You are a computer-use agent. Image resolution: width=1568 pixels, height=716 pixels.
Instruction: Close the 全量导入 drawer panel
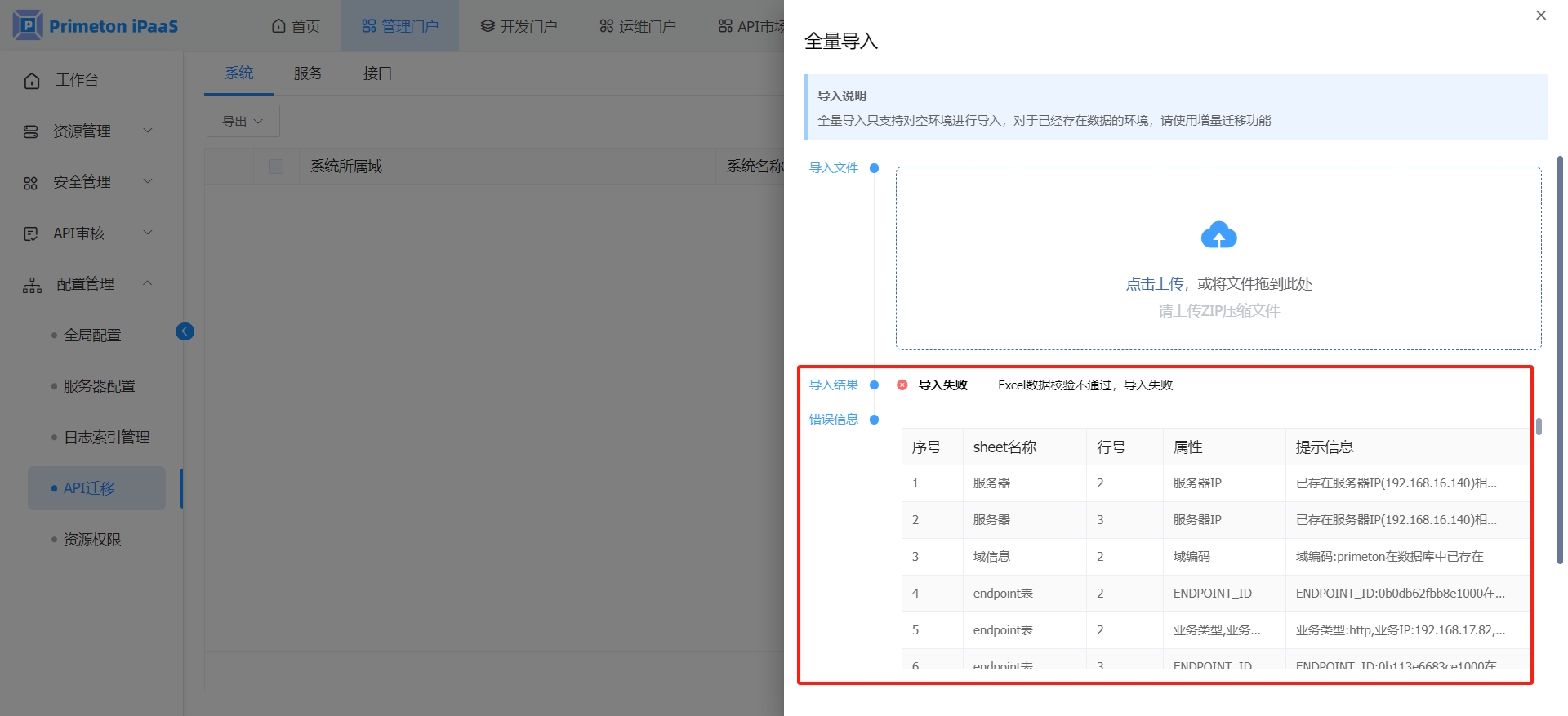point(1540,16)
